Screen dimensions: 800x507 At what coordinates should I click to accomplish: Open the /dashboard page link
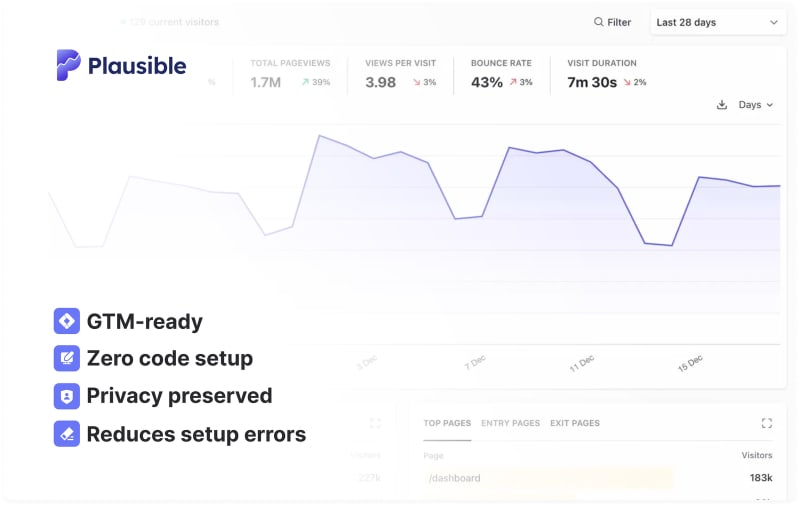454,478
